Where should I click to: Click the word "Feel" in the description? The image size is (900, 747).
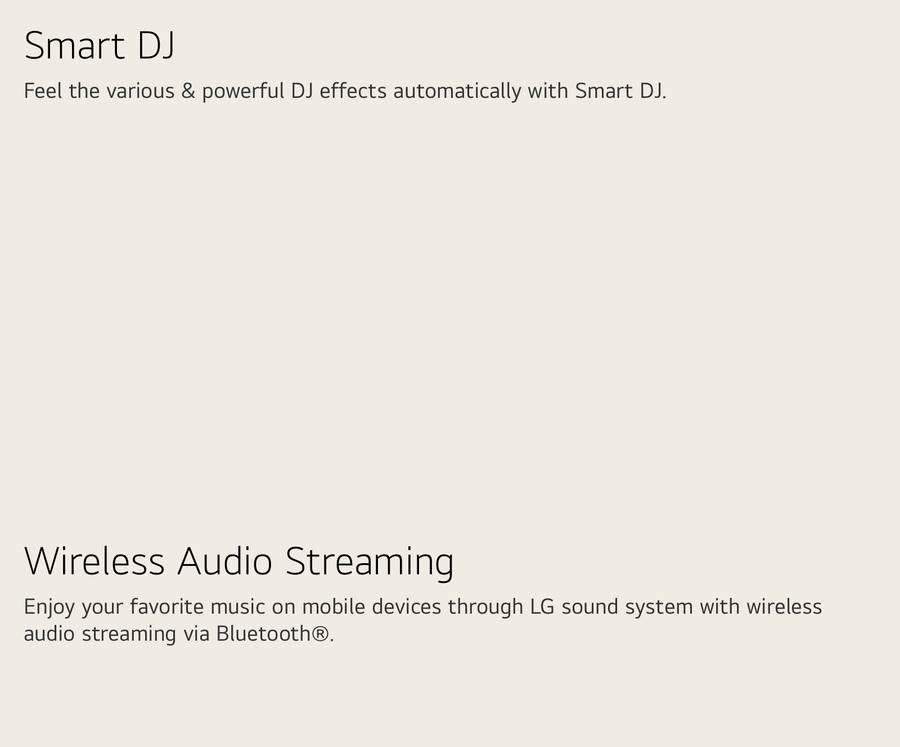click(x=43, y=91)
